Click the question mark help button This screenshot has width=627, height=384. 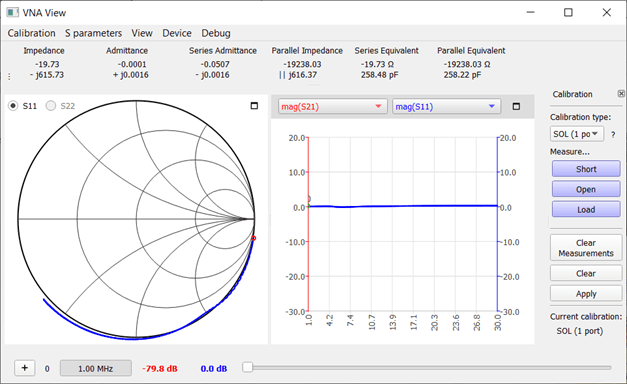click(613, 135)
